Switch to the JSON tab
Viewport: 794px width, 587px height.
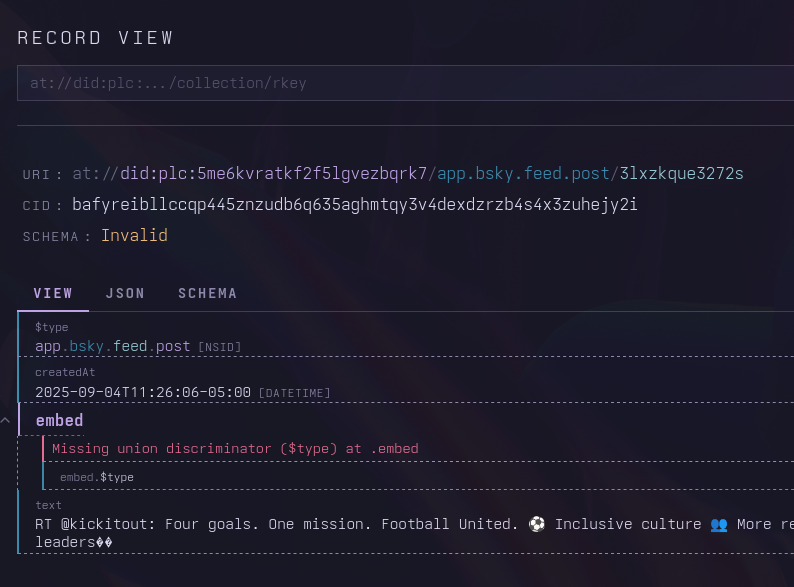pos(125,293)
